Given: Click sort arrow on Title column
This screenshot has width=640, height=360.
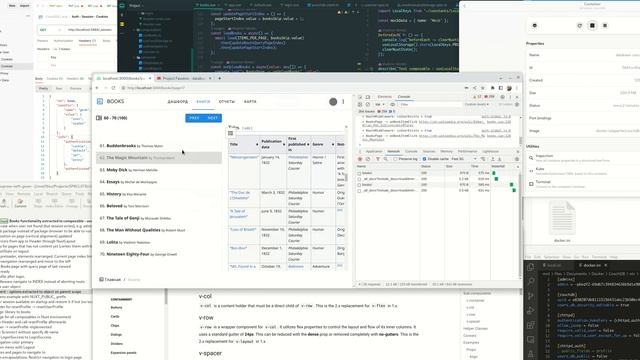Looking at the screenshot, I should (x=257, y=144).
